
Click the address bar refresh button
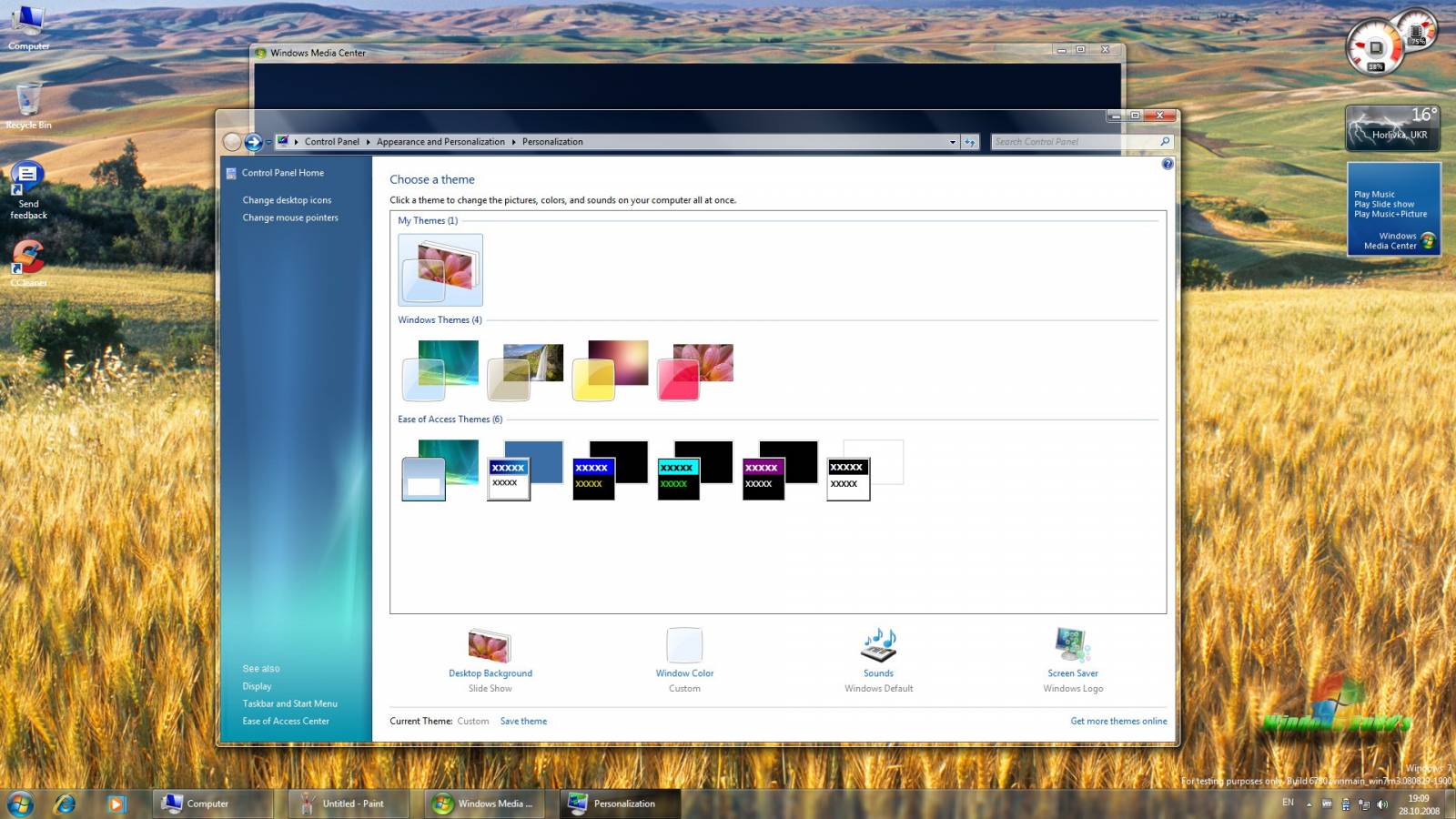[x=970, y=142]
